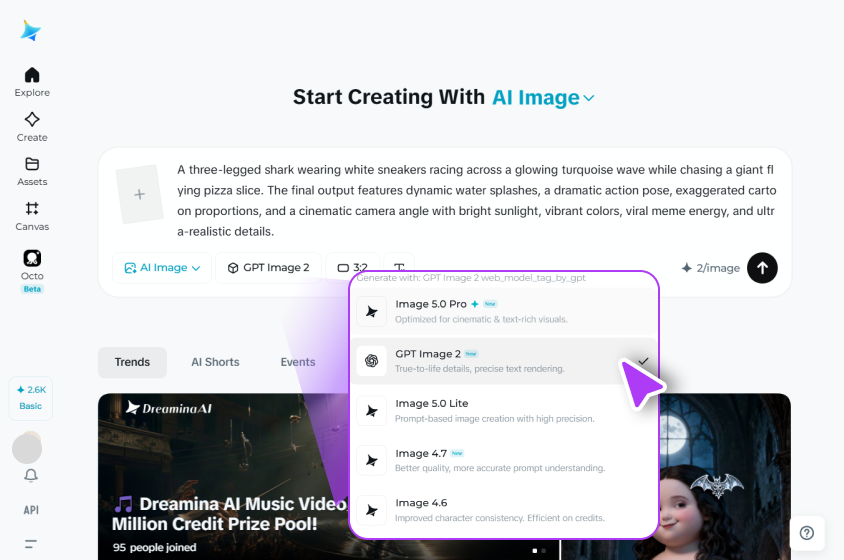The image size is (844, 560).
Task: Click the DreaminaAI logo on banner
Action: 169,408
